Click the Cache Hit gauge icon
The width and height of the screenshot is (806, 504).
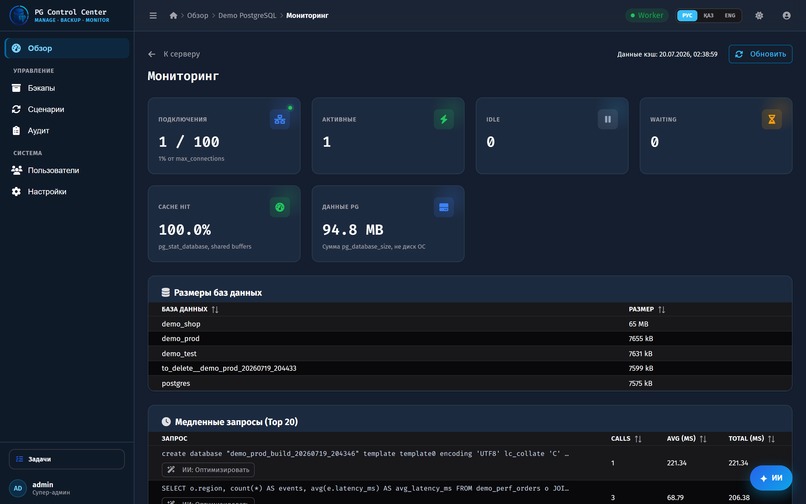(280, 207)
